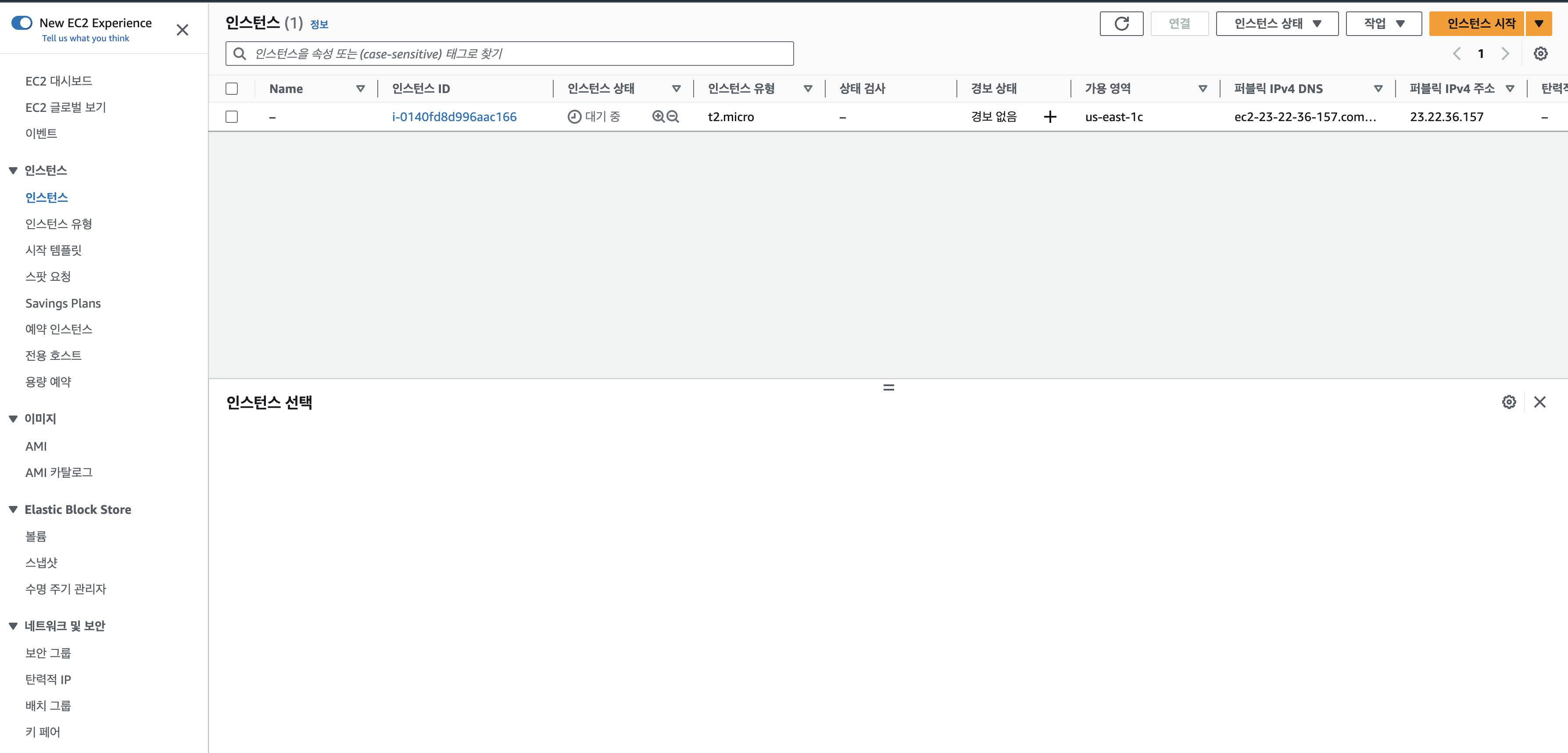This screenshot has height=753, width=1568.
Task: Dismiss the New EC2 Experience banner
Action: point(182,30)
